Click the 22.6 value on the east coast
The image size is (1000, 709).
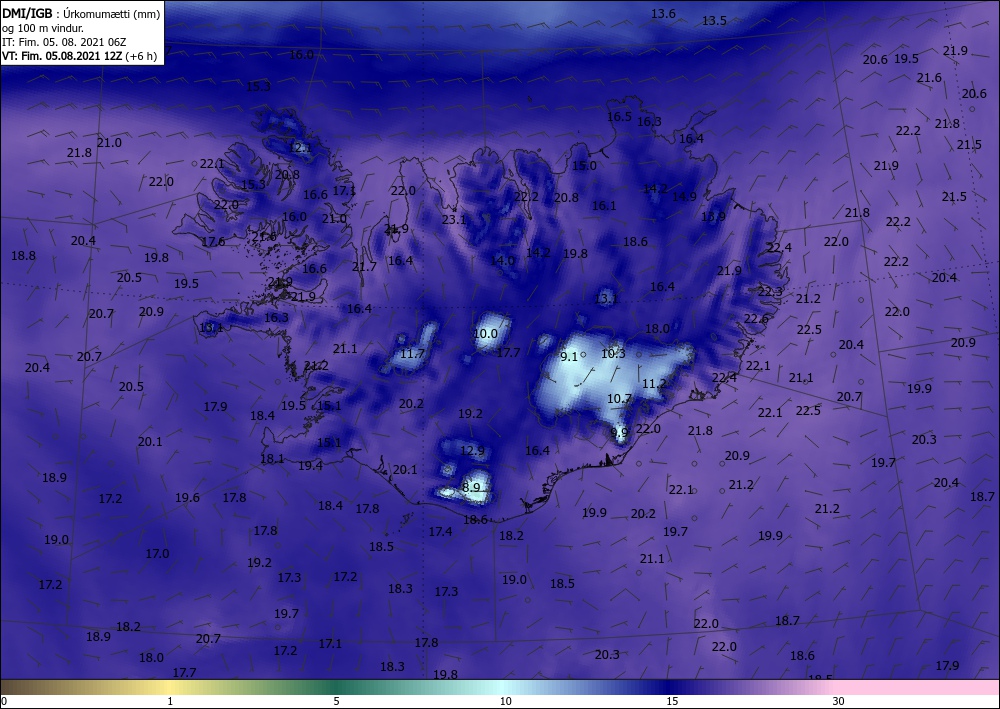tap(756, 319)
